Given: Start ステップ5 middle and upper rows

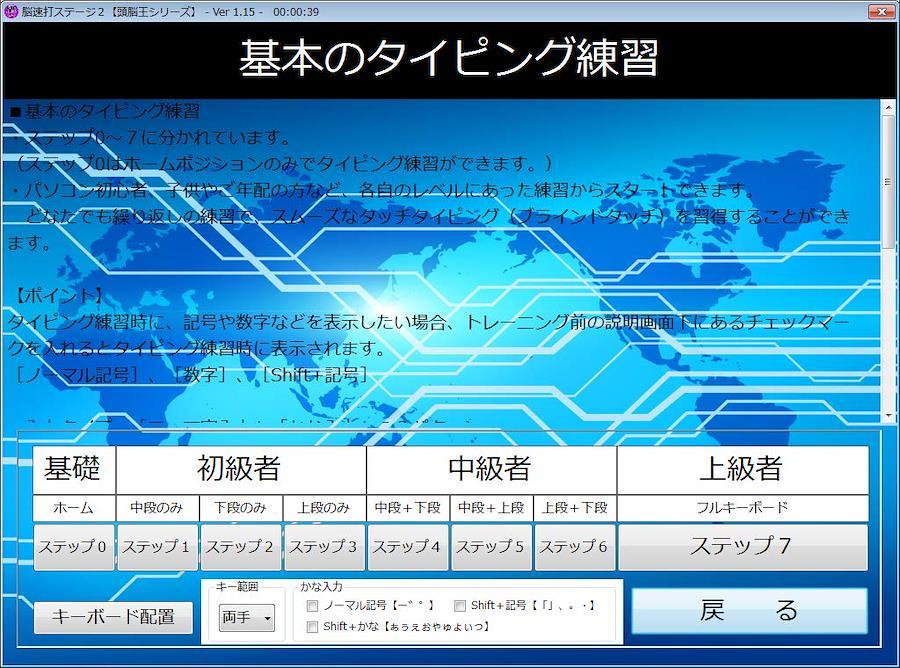Looking at the screenshot, I should 491,547.
